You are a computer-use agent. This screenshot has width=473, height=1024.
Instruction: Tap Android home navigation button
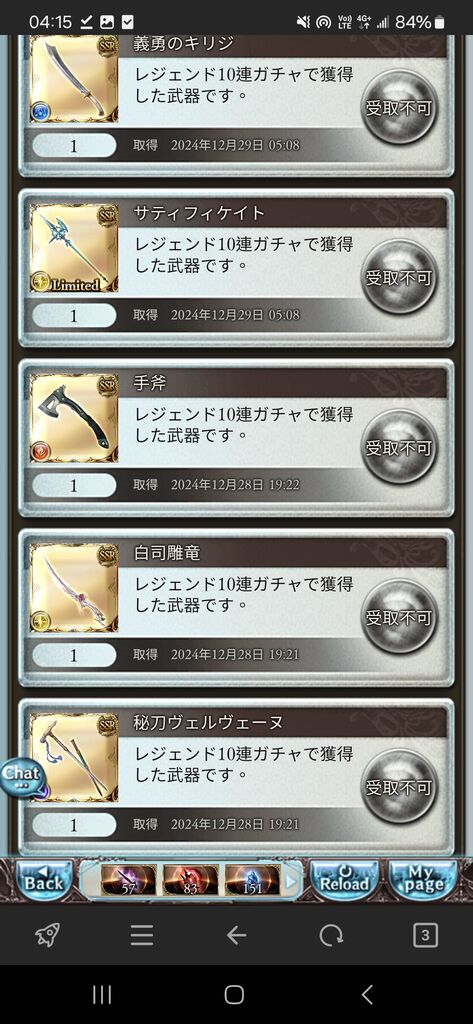(235, 995)
